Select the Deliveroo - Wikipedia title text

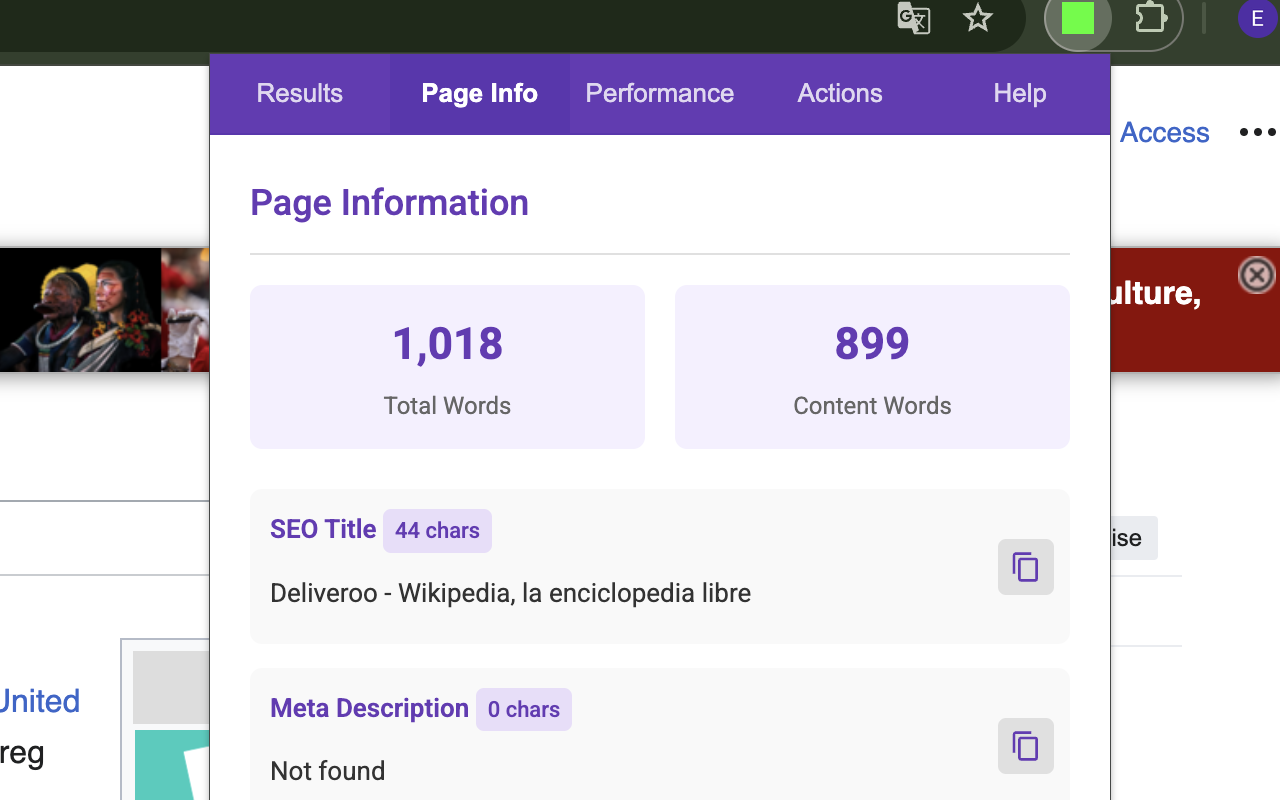pos(510,593)
